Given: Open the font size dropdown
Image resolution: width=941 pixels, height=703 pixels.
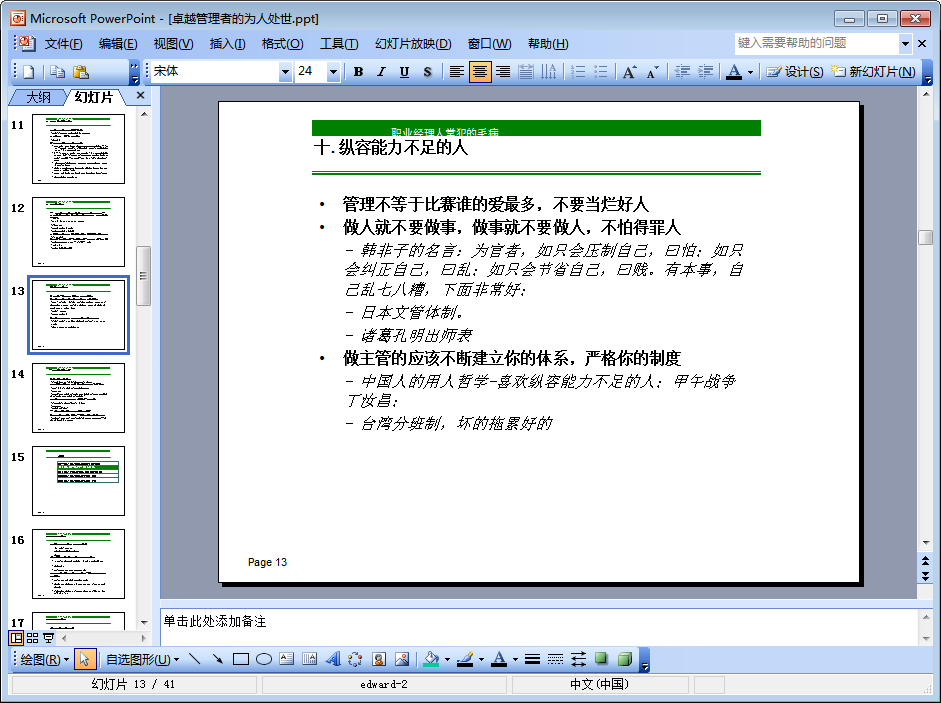Looking at the screenshot, I should pyautogui.click(x=334, y=72).
